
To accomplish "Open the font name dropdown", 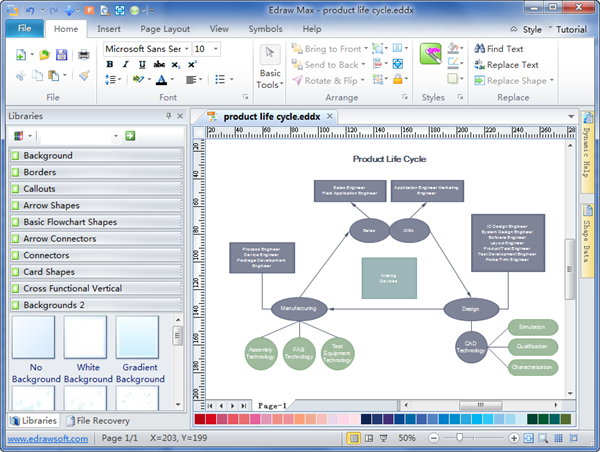I will click(x=186, y=48).
